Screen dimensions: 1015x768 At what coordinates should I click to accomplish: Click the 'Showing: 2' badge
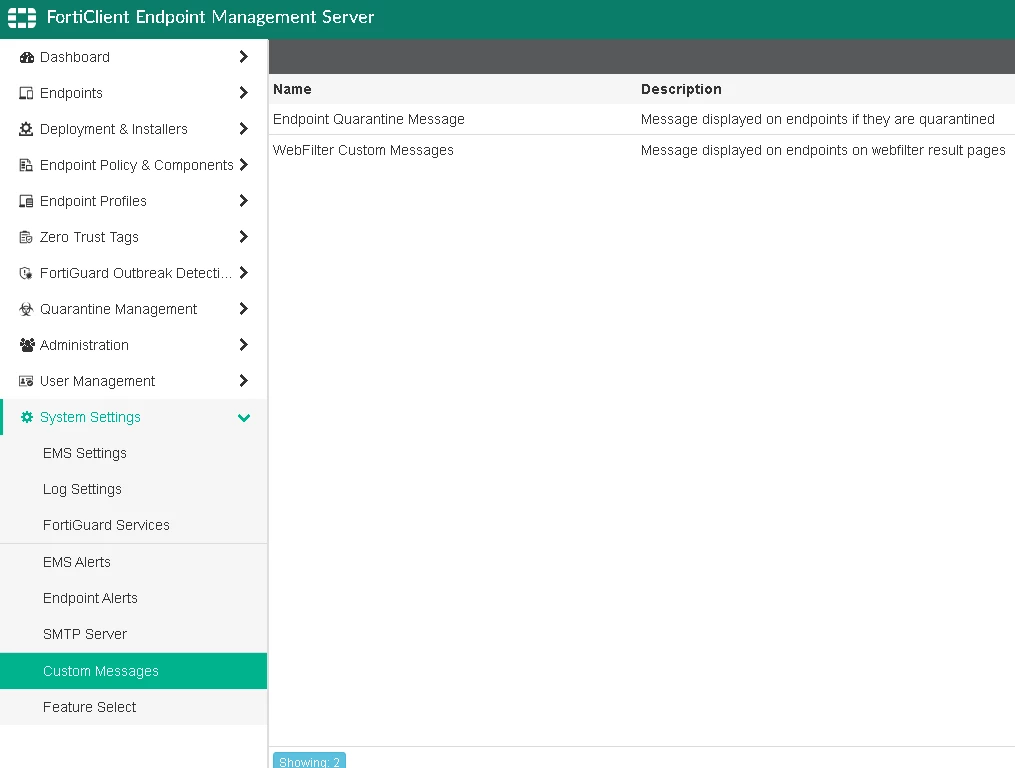[309, 761]
